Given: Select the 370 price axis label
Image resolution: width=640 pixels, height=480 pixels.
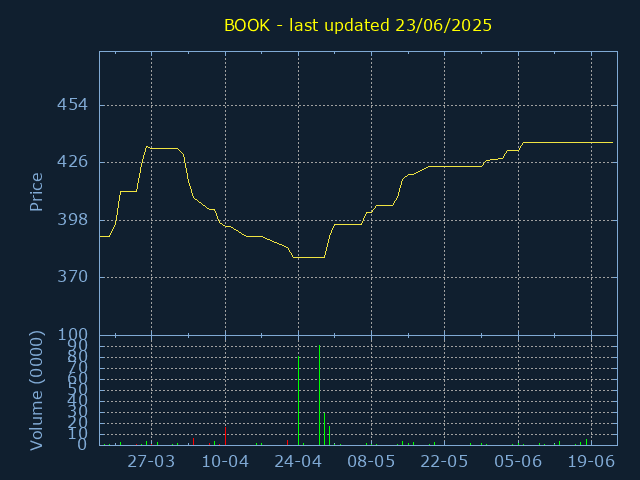Looking at the screenshot, I should 72,277.
